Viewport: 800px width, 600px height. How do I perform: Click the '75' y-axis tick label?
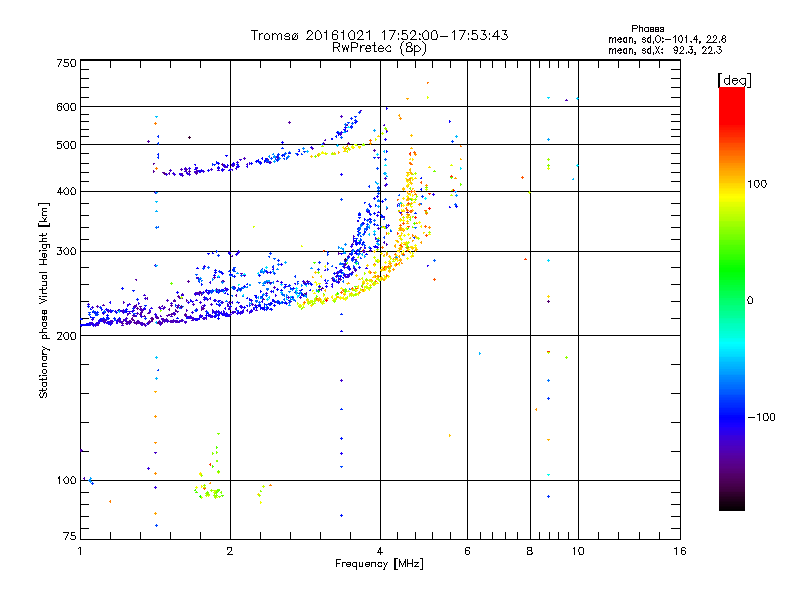click(70, 536)
